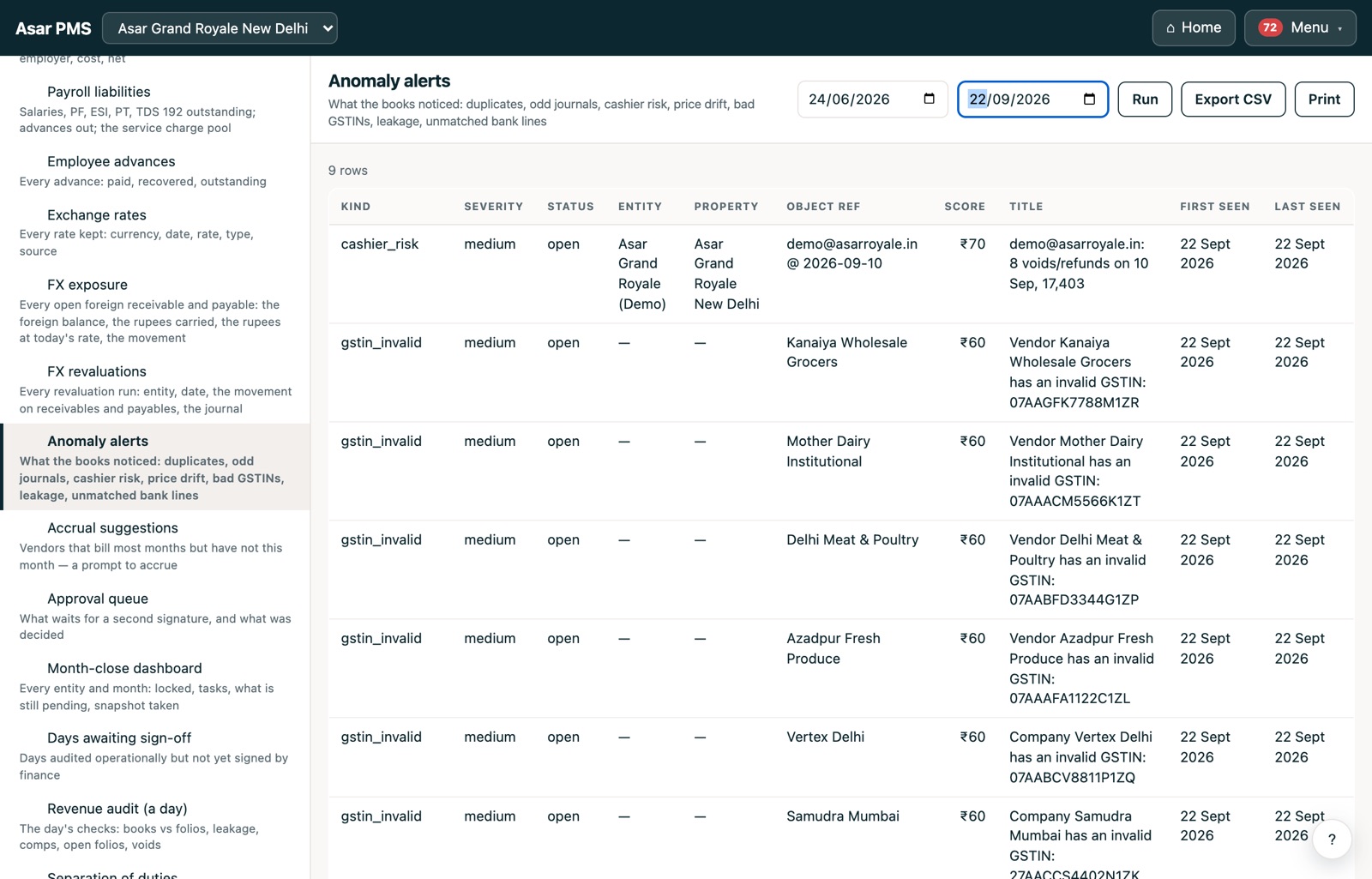The image size is (1372, 879).
Task: Click the 72 notifications badge
Action: [x=1270, y=27]
